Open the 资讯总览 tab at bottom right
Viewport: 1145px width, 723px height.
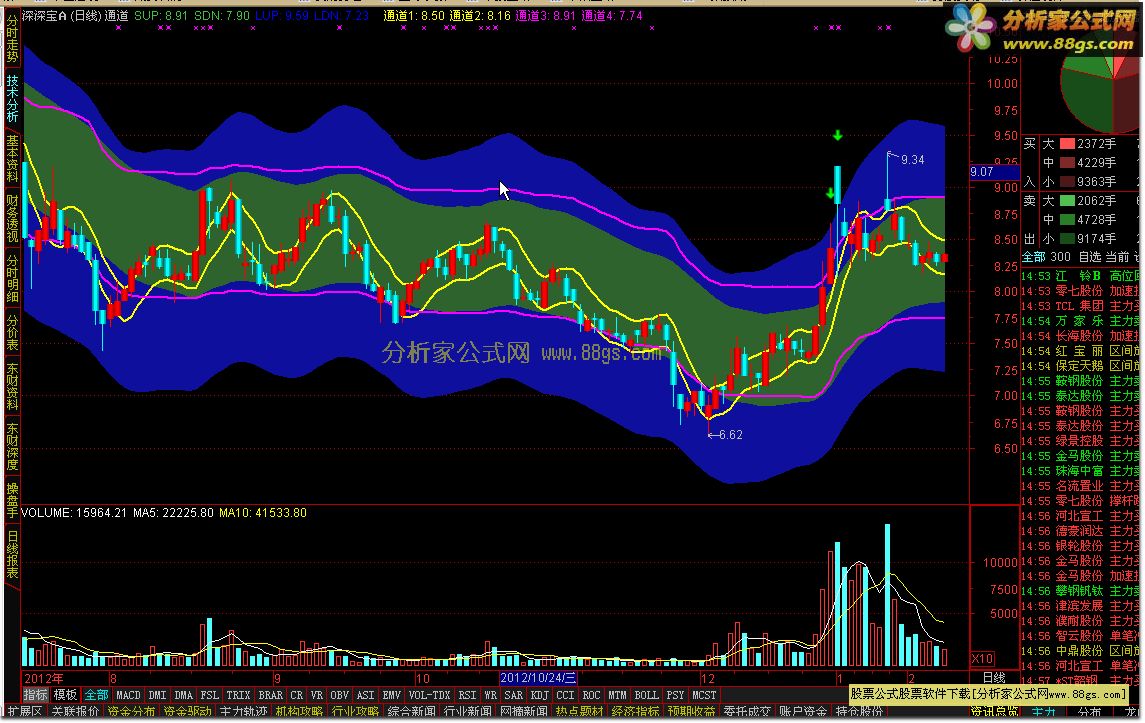point(995,711)
